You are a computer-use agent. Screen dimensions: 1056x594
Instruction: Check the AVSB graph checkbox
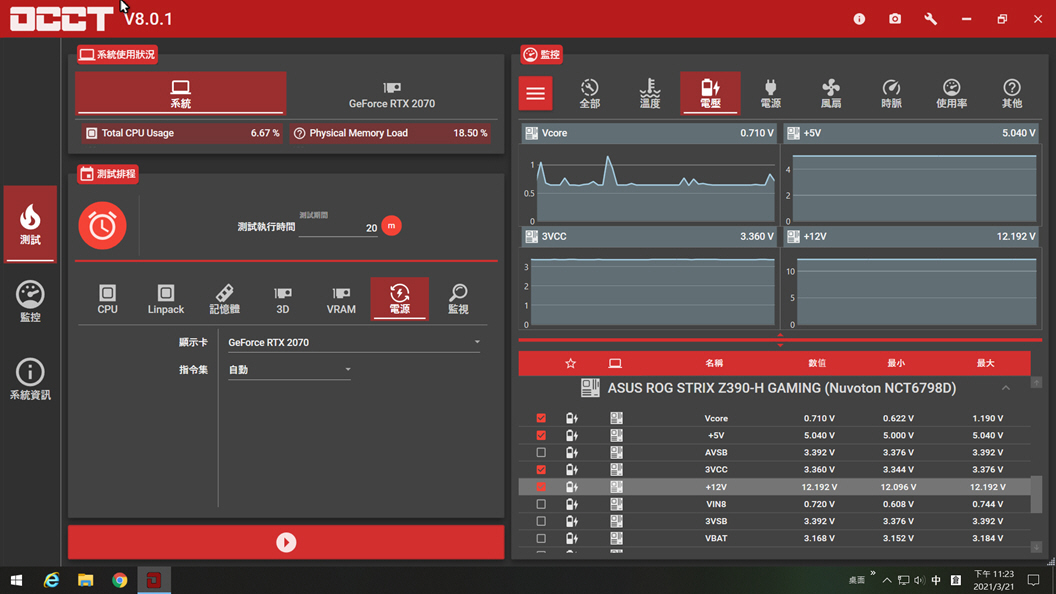(541, 453)
